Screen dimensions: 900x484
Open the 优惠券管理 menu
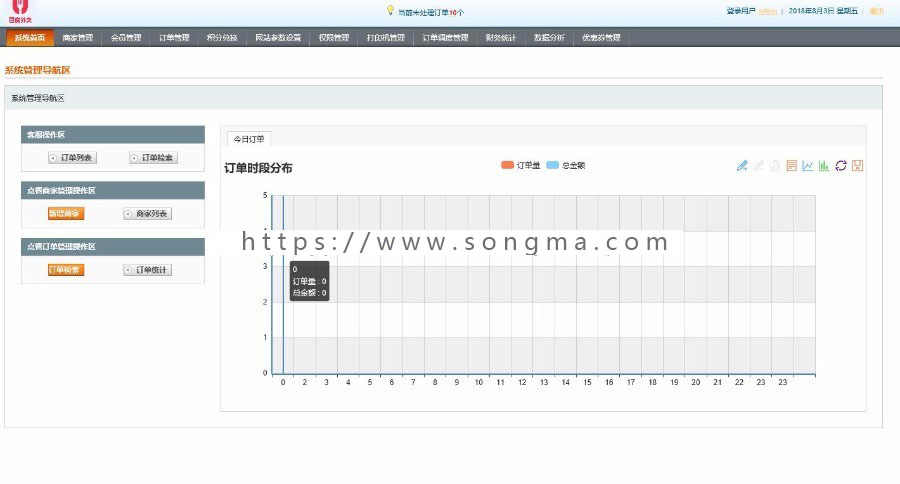tap(601, 37)
